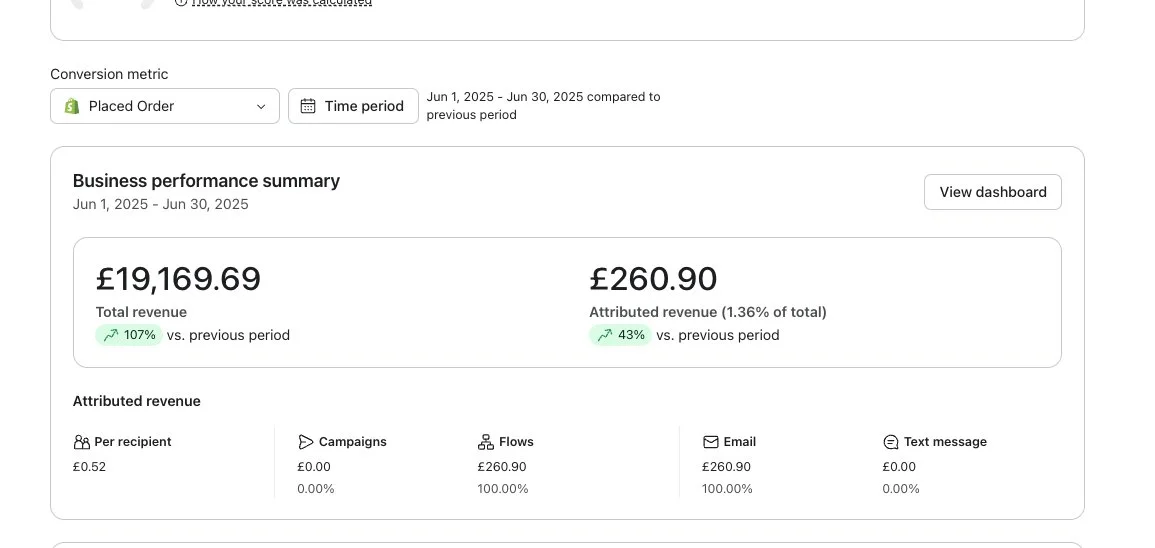Click the summary date subtitle 'Jun 1, 2025 - Jun 30, 2025'

click(x=161, y=204)
